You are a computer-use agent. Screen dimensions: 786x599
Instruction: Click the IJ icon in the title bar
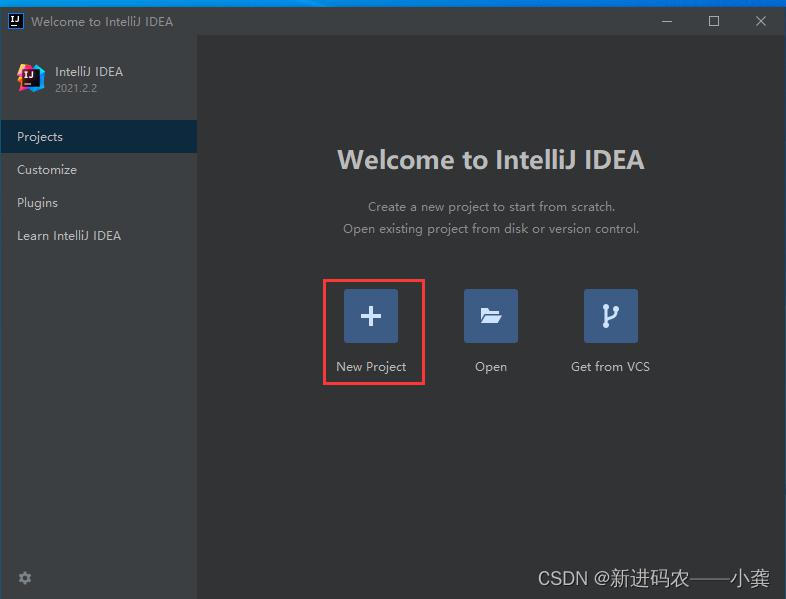(x=16, y=21)
